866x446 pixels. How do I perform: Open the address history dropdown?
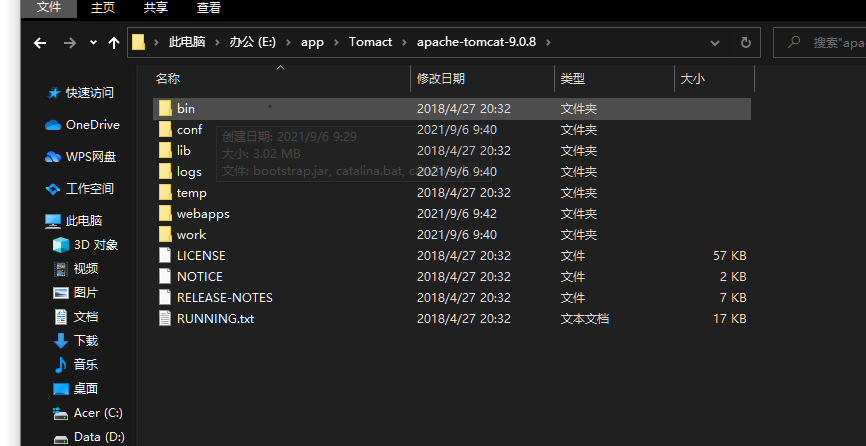tap(715, 43)
